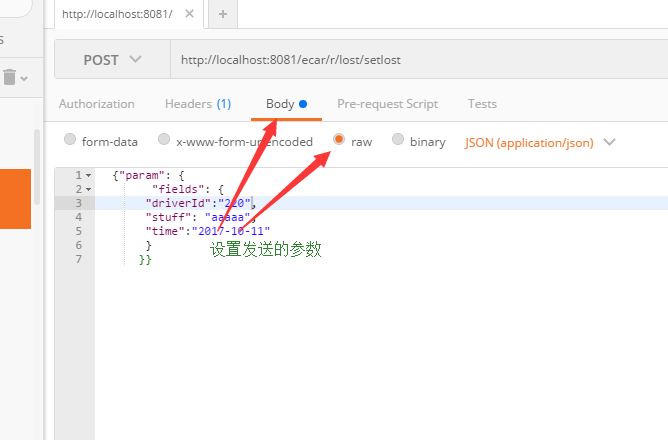Click the trash delete icon in sidebar
The width and height of the screenshot is (668, 440).
[x=9, y=77]
